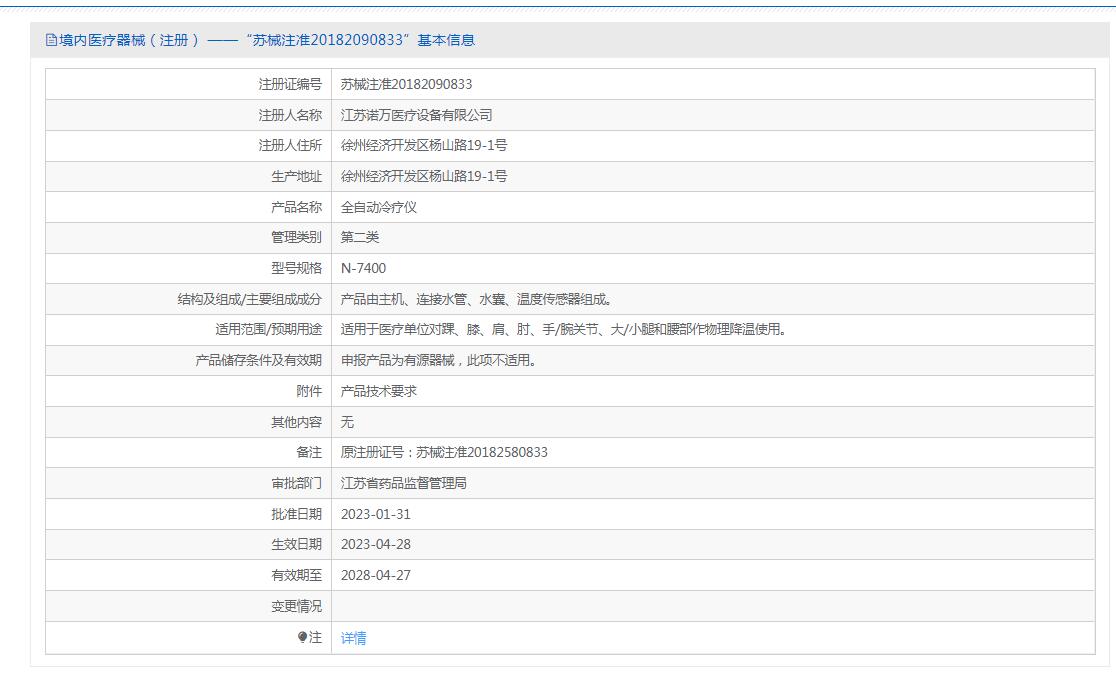Click the 产品储存条件及有效期 label
The width and height of the screenshot is (1116, 694).
click(258, 360)
